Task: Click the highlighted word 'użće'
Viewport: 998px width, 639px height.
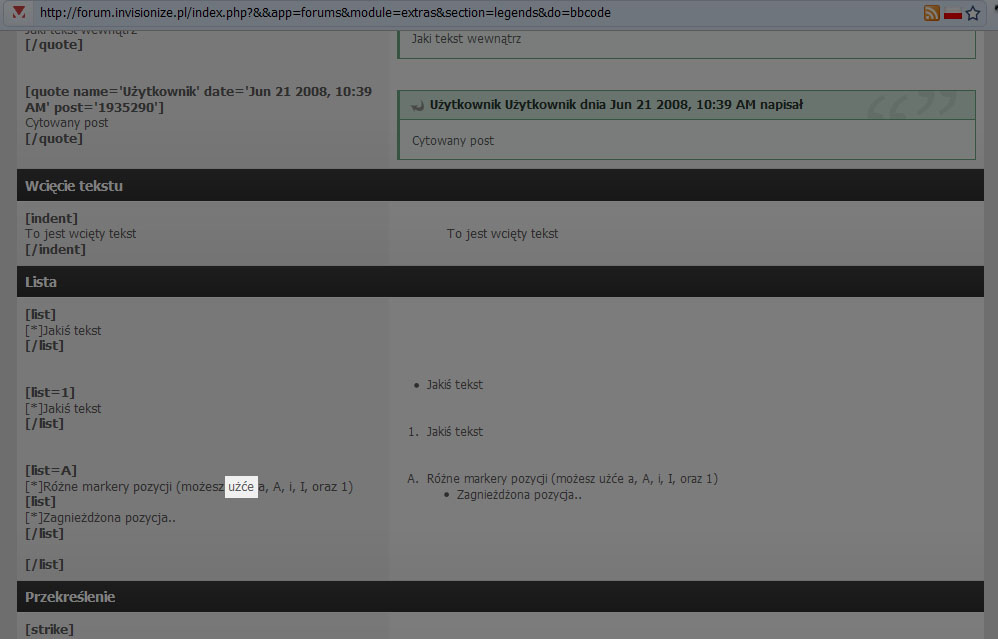Action: click(x=241, y=487)
